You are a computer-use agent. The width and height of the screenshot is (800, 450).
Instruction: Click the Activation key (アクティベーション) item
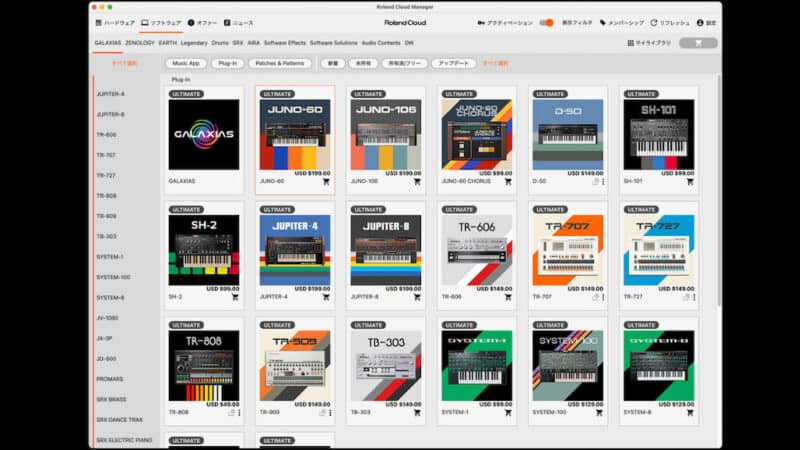pos(505,23)
